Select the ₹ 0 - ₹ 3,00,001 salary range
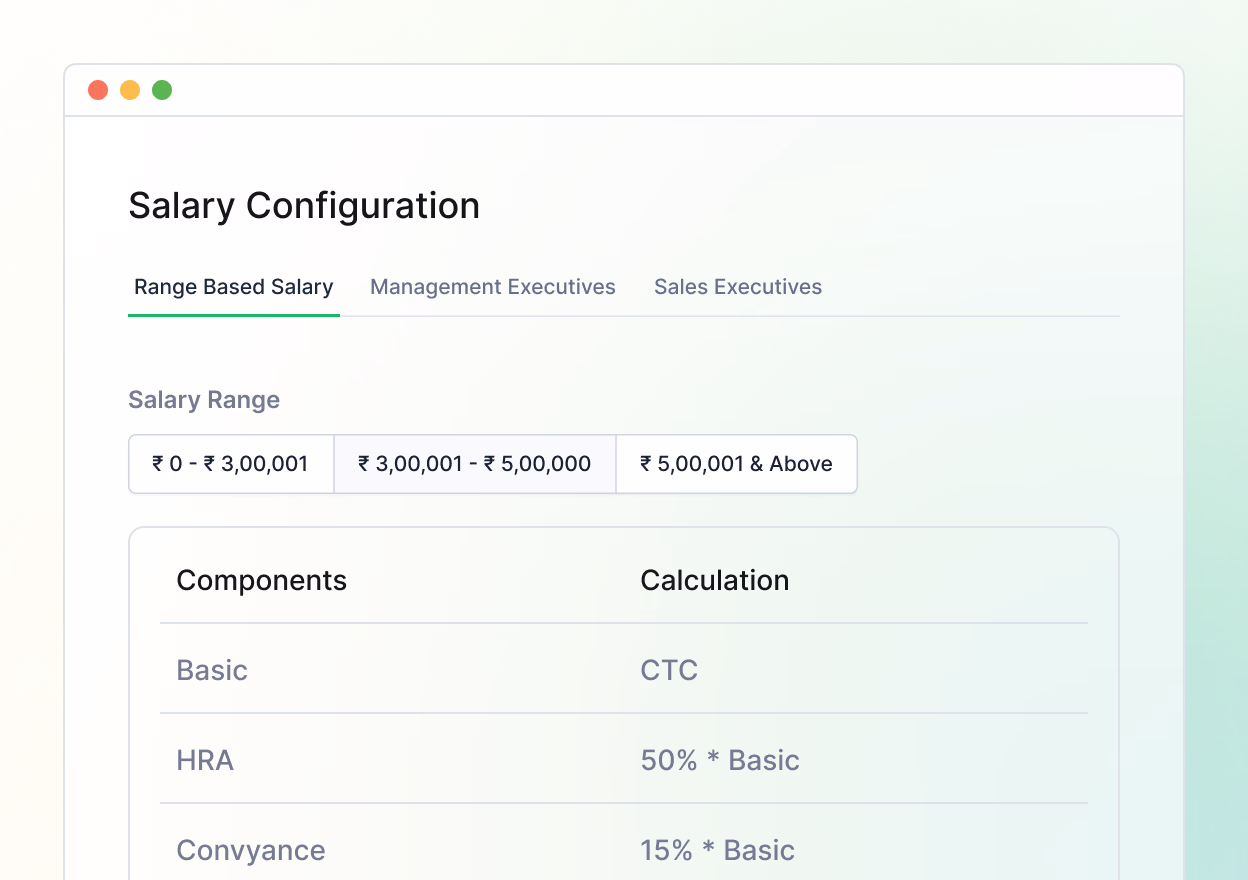Screen dimensions: 1248x880 (x=231, y=464)
